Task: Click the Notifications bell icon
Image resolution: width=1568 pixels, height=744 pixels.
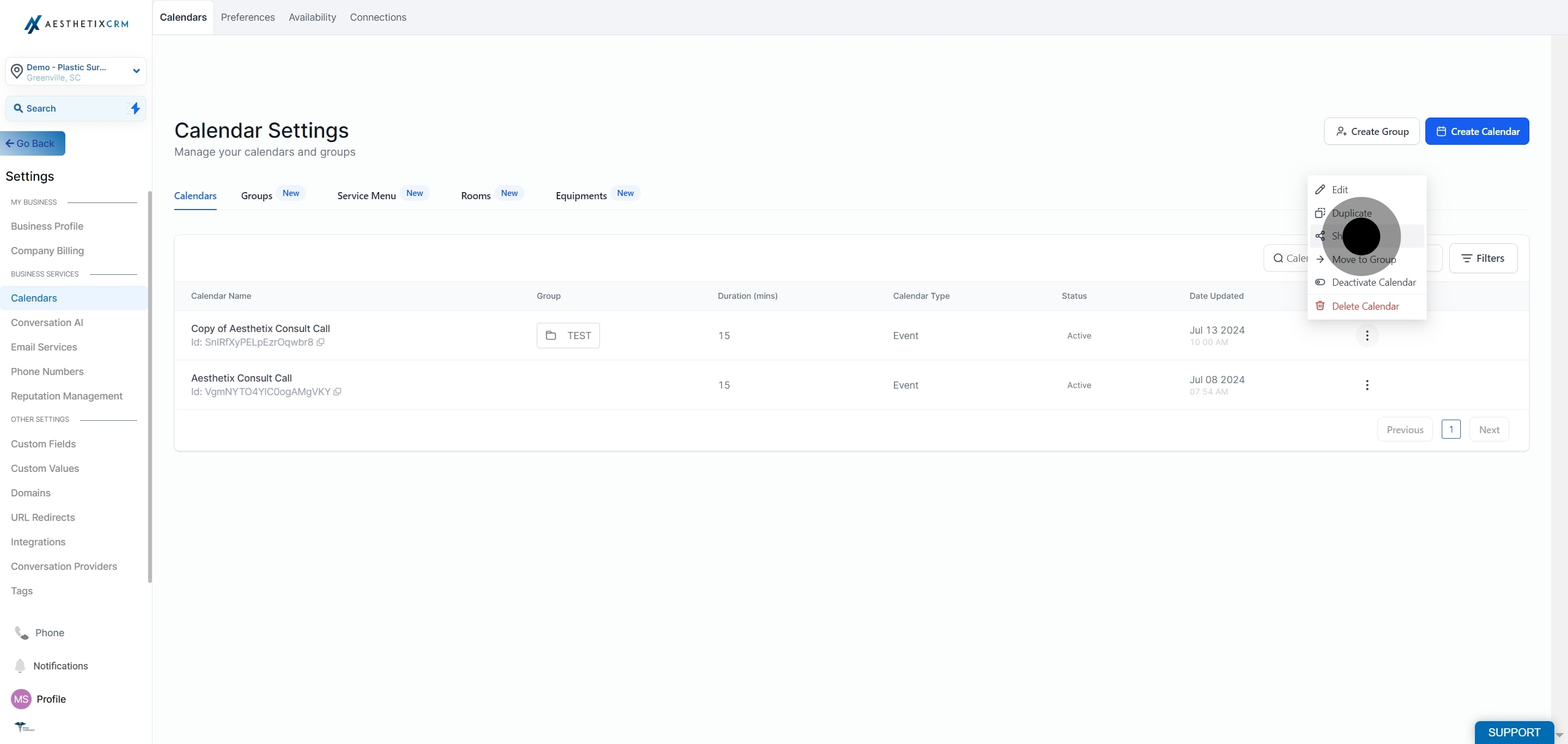Action: pyautogui.click(x=20, y=666)
